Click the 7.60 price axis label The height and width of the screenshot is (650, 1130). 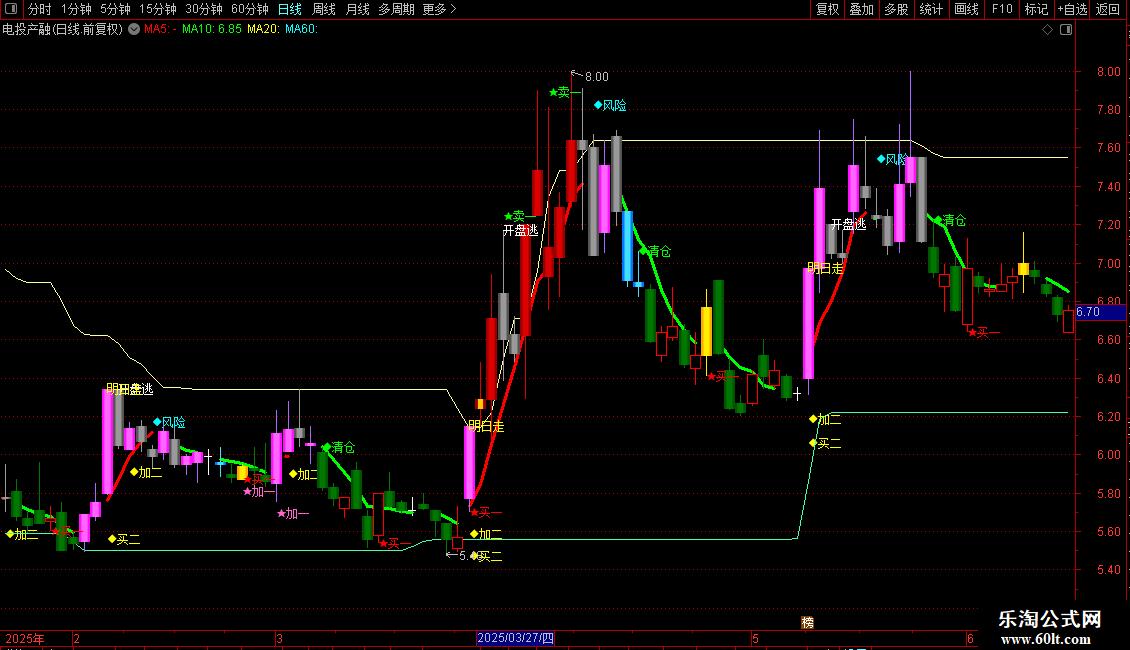[1108, 148]
